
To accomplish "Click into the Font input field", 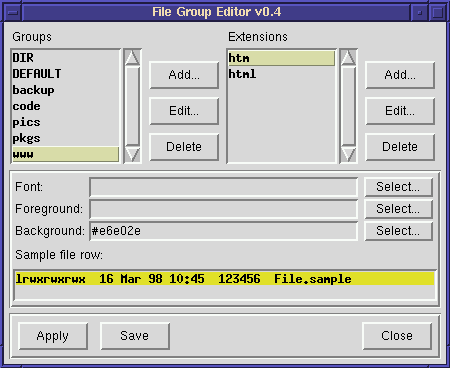I will click(223, 187).
